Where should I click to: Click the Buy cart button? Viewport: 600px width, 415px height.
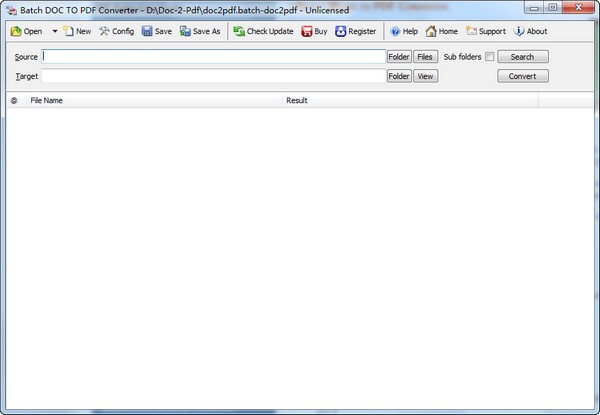[314, 31]
